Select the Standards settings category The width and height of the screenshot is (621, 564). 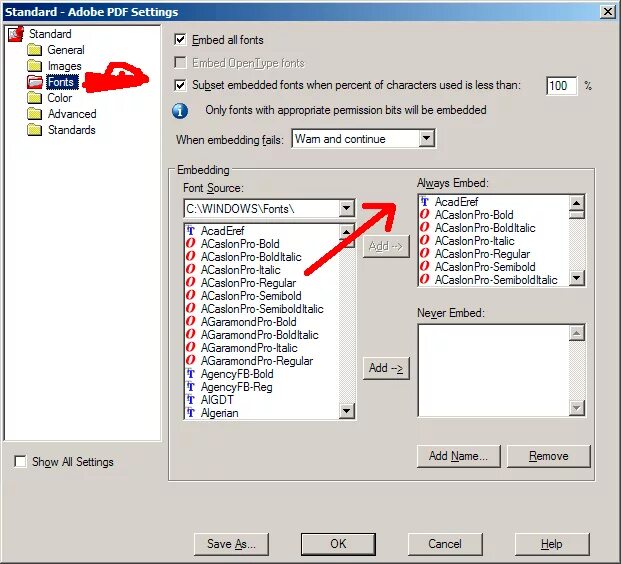pyautogui.click(x=72, y=130)
